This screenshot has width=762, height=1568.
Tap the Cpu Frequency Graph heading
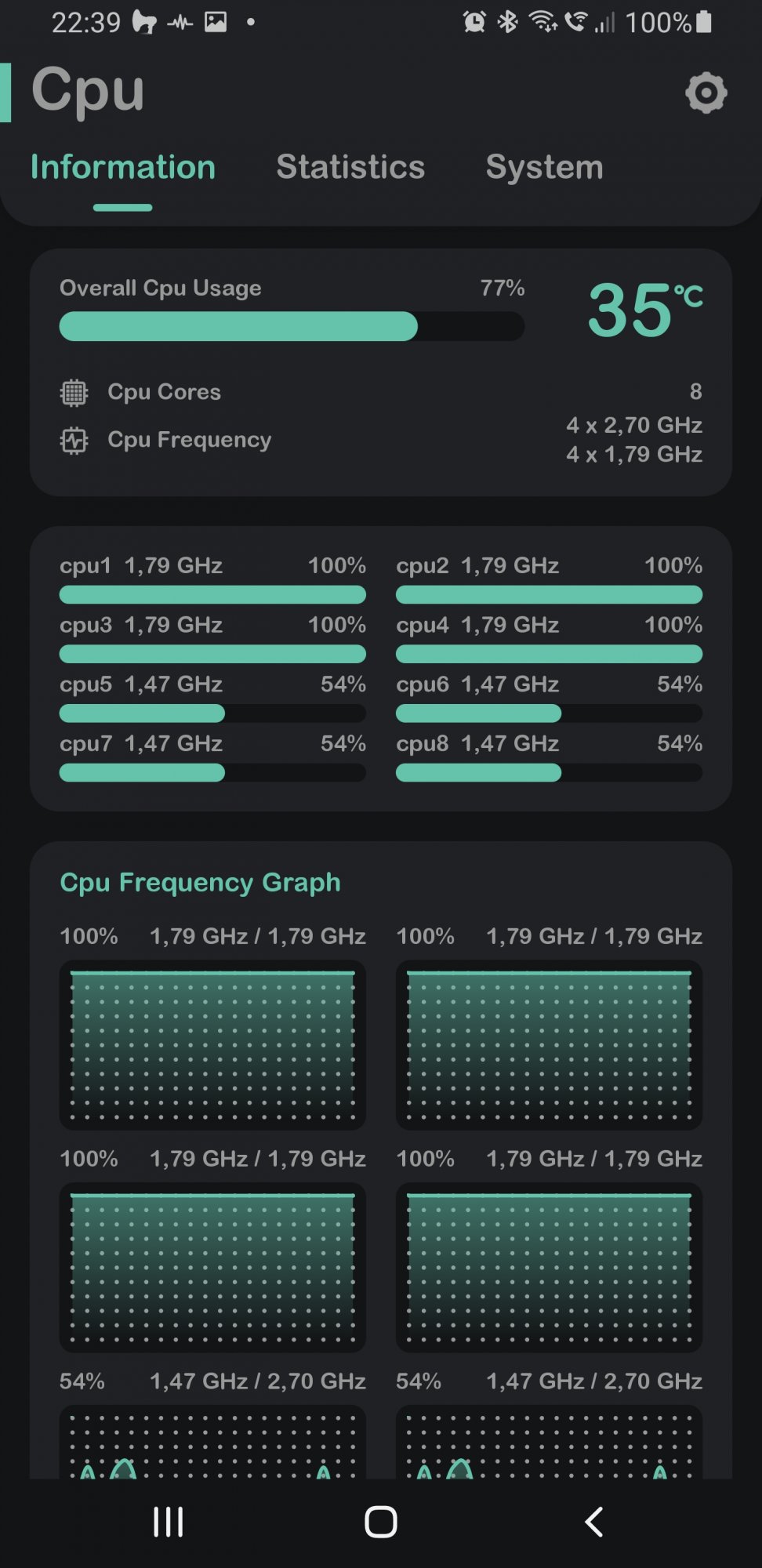[201, 883]
